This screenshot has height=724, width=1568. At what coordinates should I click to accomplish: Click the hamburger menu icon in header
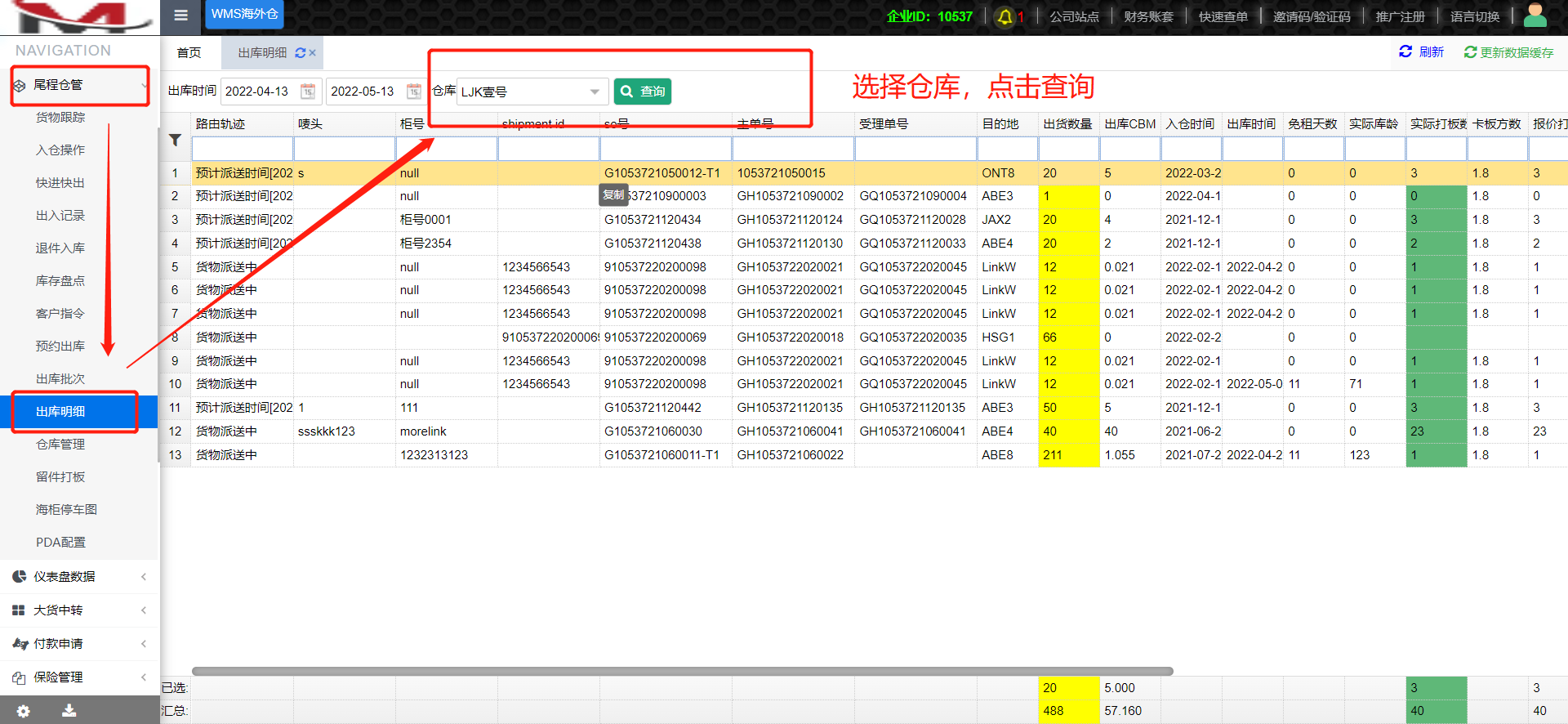click(180, 16)
